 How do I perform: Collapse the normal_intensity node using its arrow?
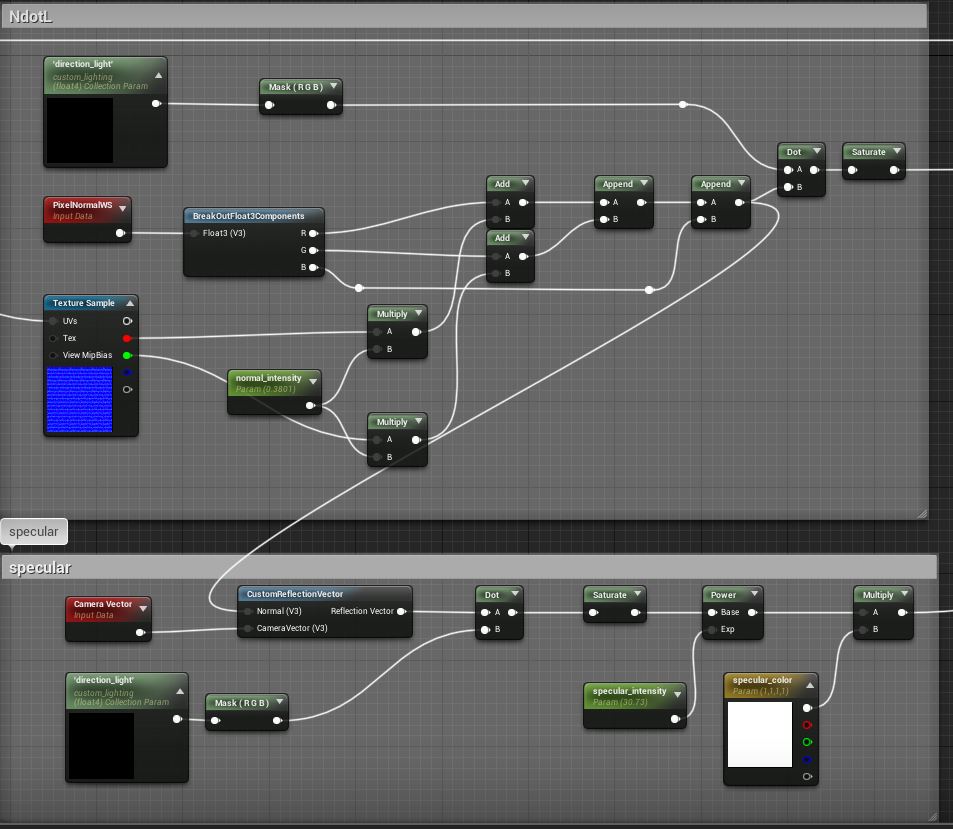(312, 380)
